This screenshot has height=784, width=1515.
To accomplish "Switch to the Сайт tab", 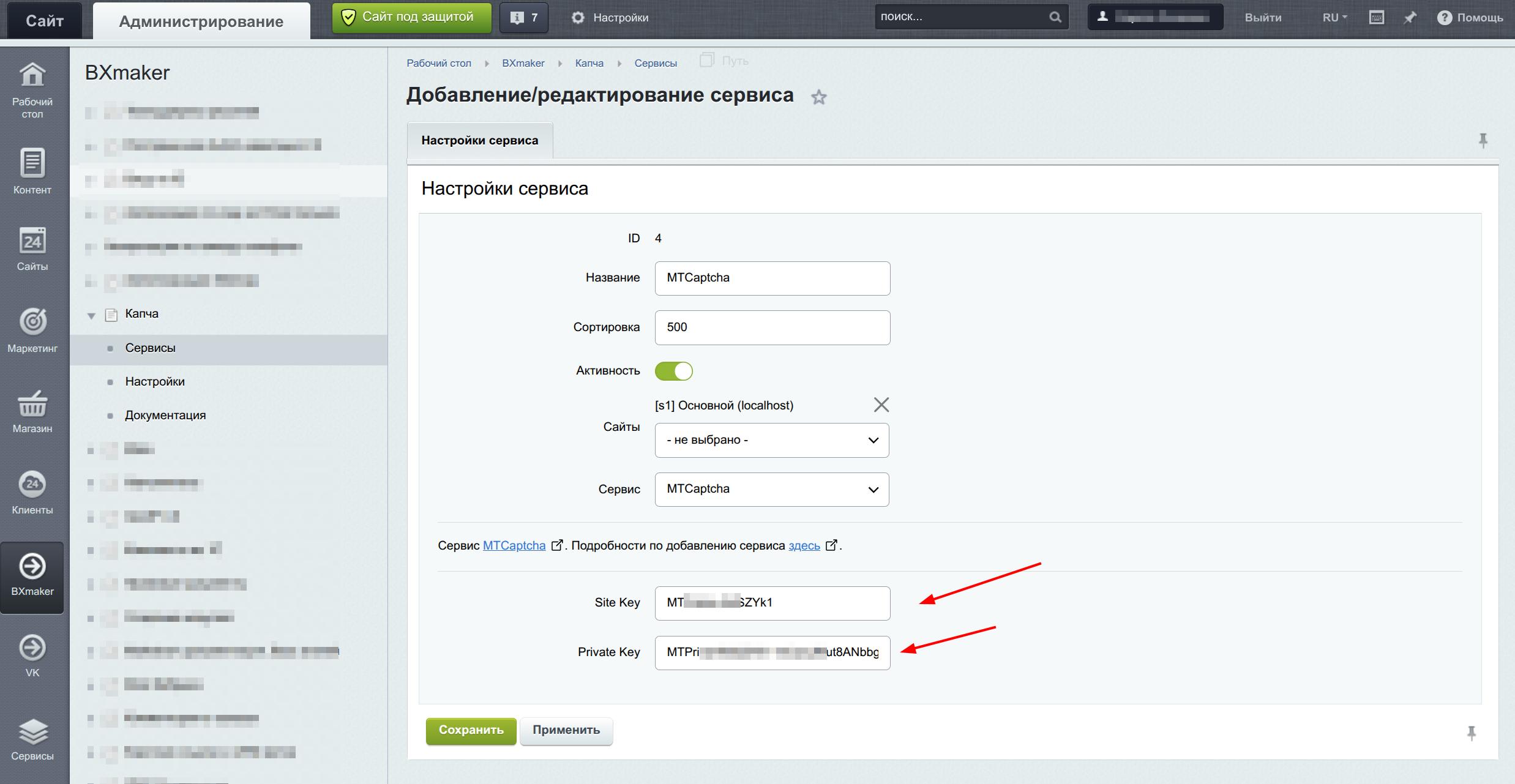I will 44,21.
